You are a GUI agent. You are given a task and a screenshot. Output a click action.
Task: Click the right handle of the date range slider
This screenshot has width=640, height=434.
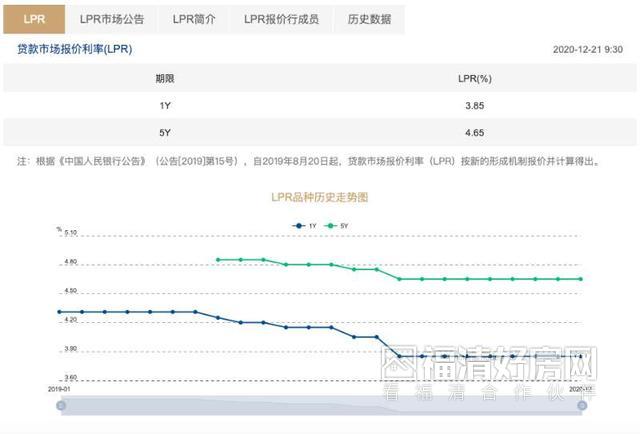pyautogui.click(x=582, y=405)
